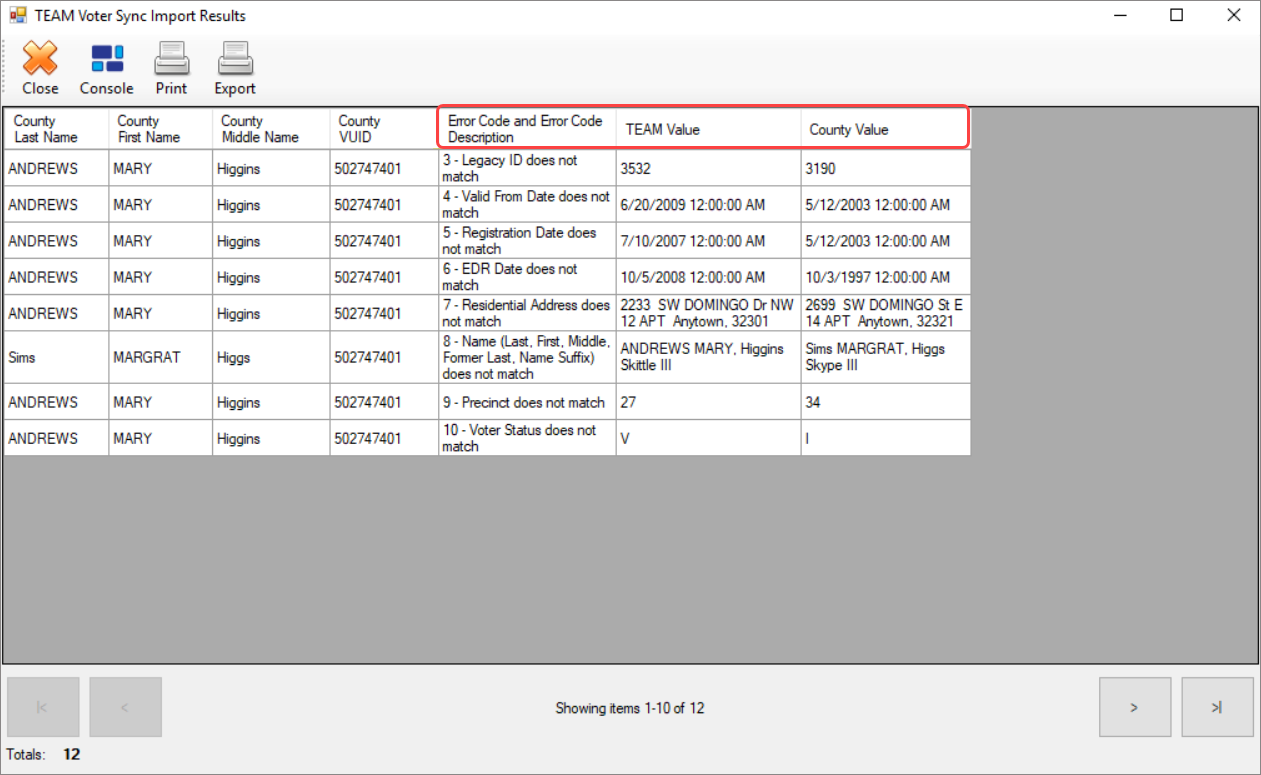Select the '8 - Name' mismatch error cell

point(527,357)
